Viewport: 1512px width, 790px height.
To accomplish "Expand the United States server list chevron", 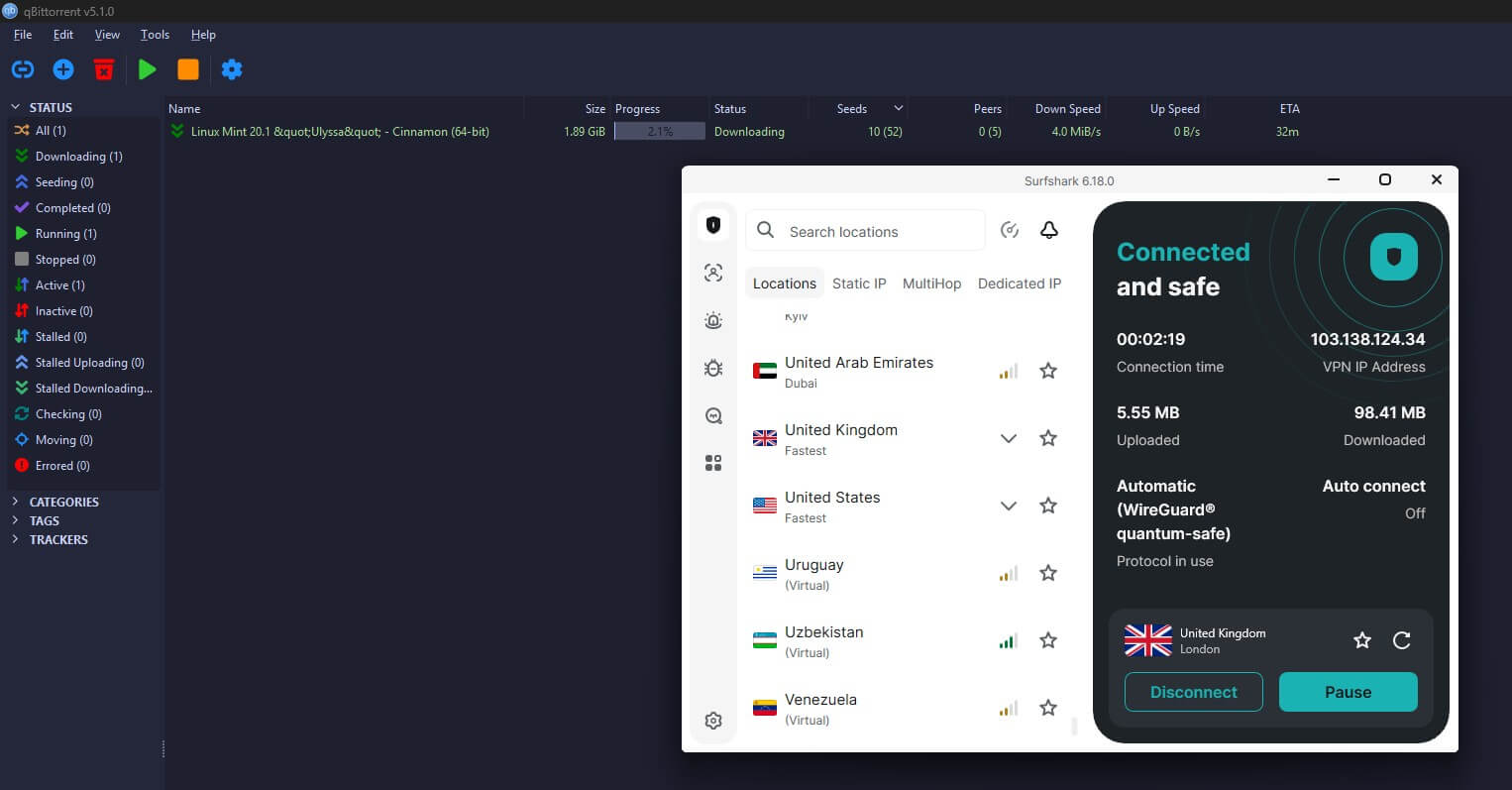I will 1009,506.
